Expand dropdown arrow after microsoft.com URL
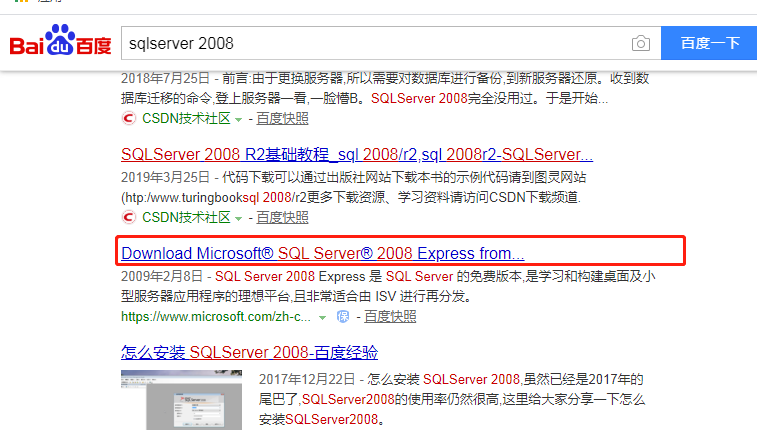The image size is (757, 430). (x=322, y=318)
